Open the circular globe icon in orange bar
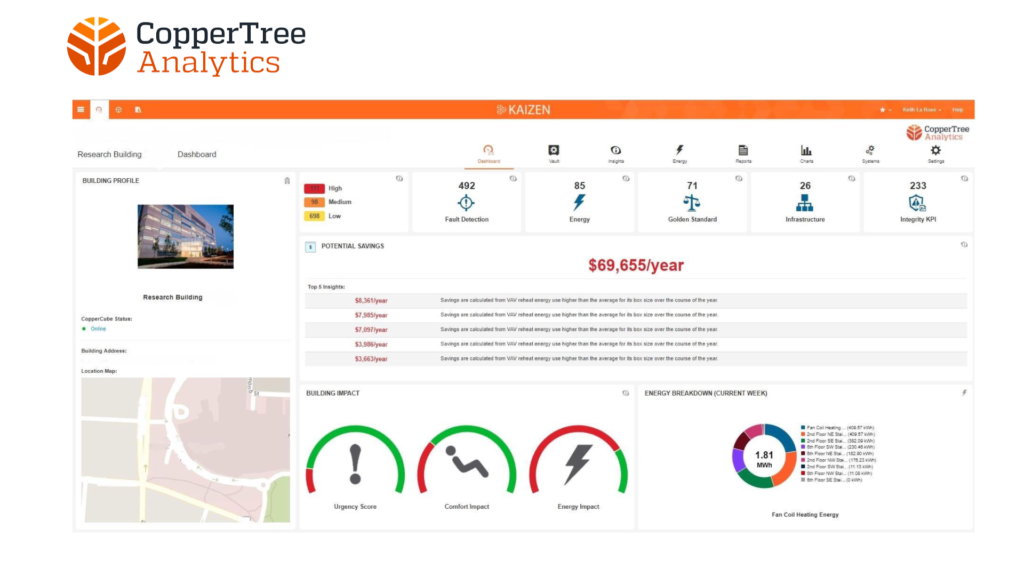This screenshot has height=576, width=1024. (x=118, y=110)
